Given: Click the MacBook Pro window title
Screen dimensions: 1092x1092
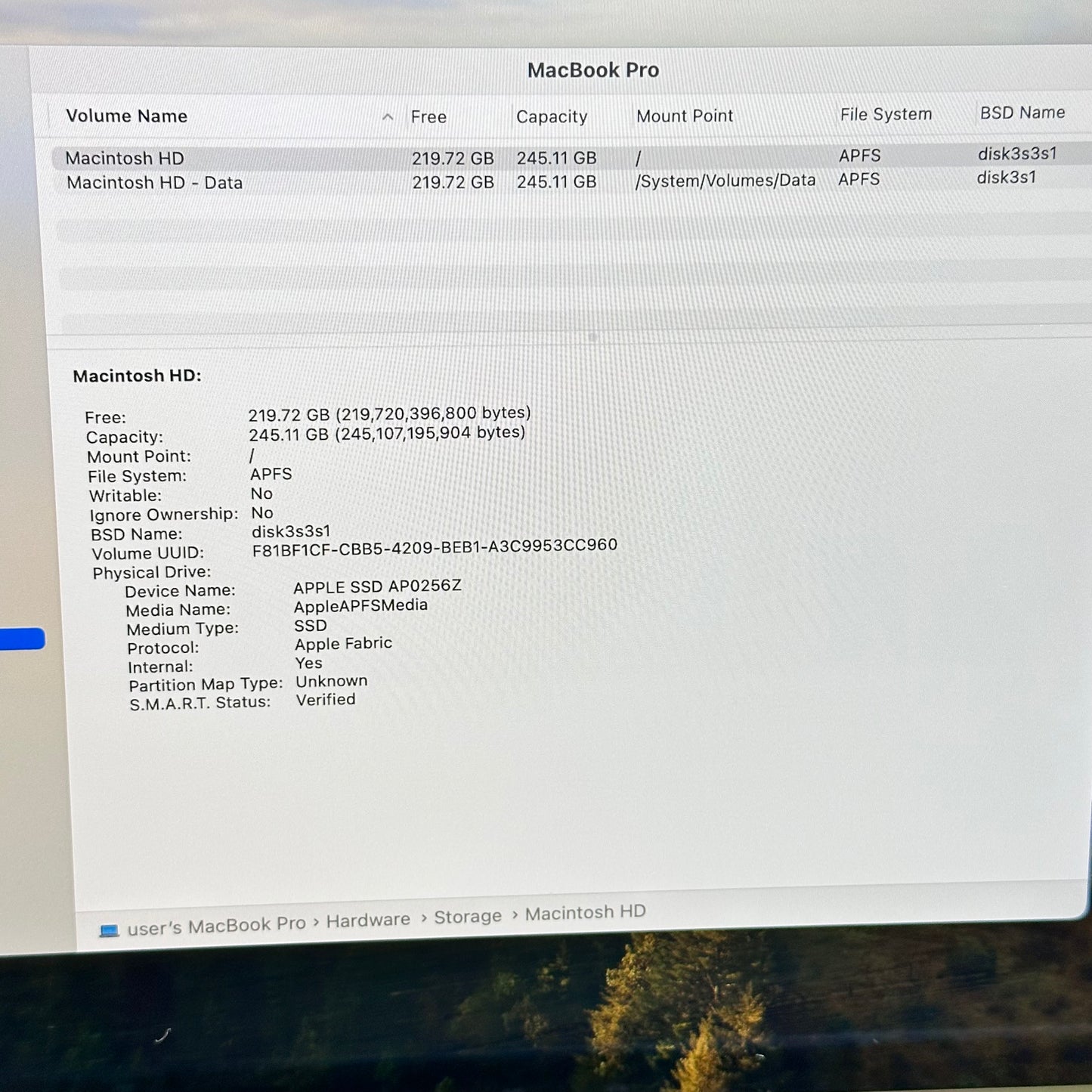Looking at the screenshot, I should coord(593,70).
